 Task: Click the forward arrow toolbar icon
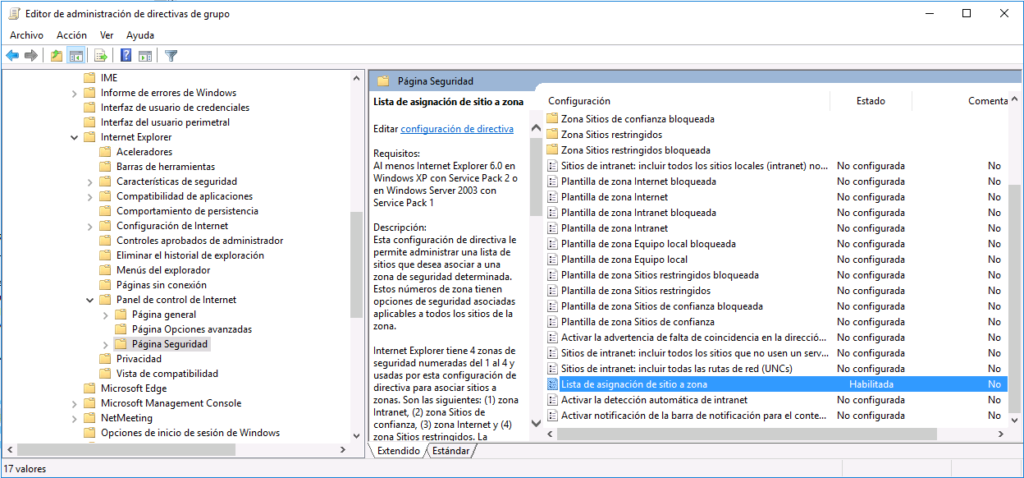coord(31,55)
